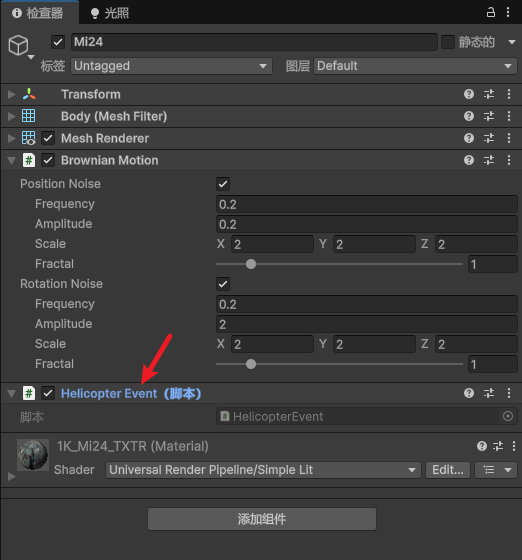Open Mesh Renderer three-dot menu
The width and height of the screenshot is (522, 560).
point(509,138)
